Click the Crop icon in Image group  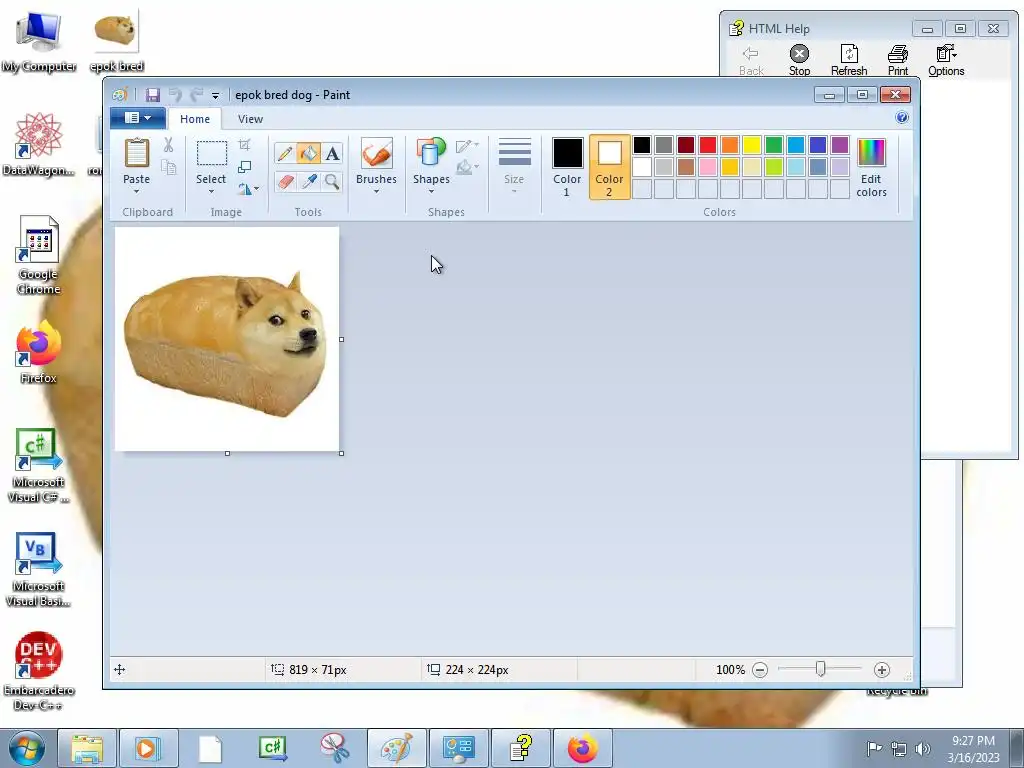pyautogui.click(x=244, y=145)
